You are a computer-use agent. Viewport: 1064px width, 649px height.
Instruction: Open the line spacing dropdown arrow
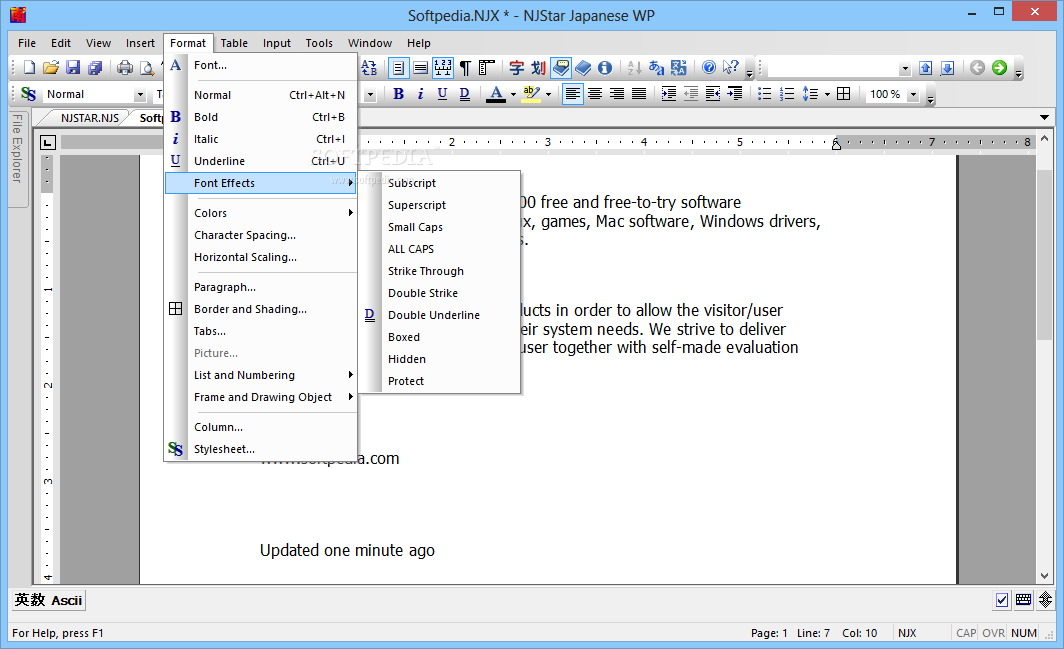pos(827,94)
